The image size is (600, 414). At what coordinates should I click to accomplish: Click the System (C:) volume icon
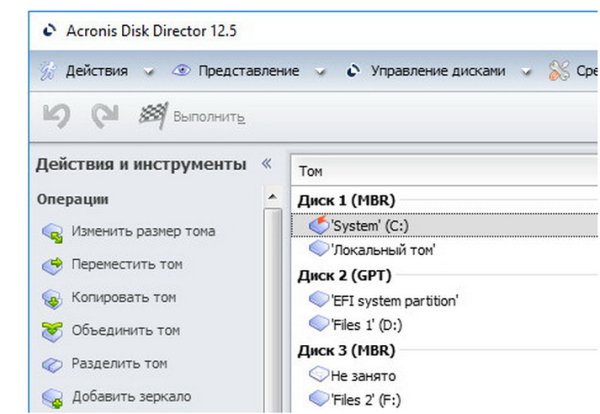tap(319, 225)
